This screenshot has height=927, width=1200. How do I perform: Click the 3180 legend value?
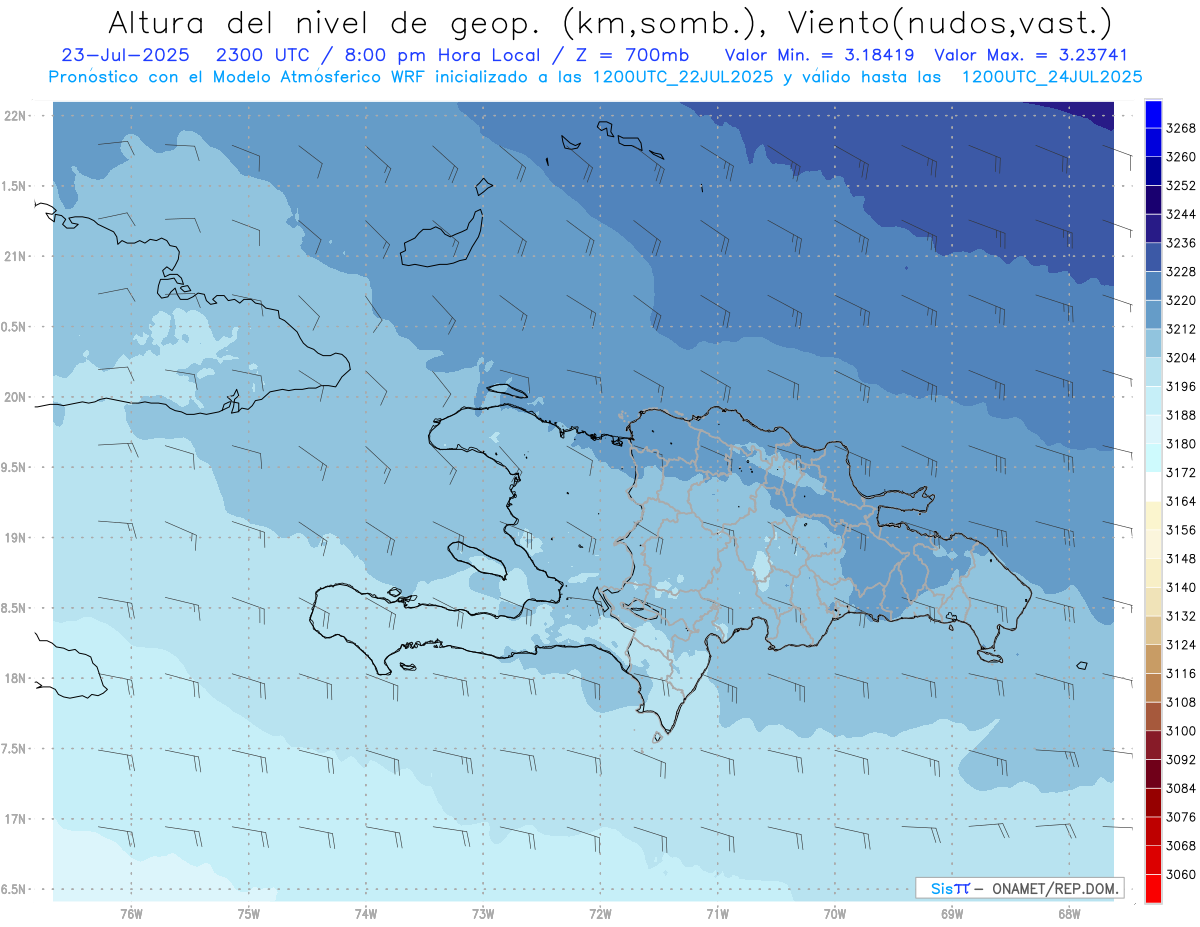(1181, 444)
